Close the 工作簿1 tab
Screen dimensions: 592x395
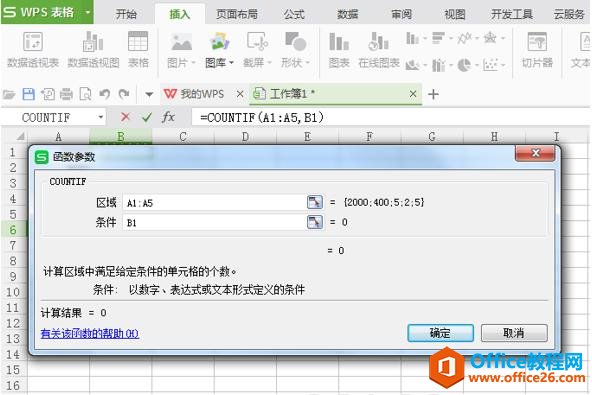pyautogui.click(x=413, y=94)
